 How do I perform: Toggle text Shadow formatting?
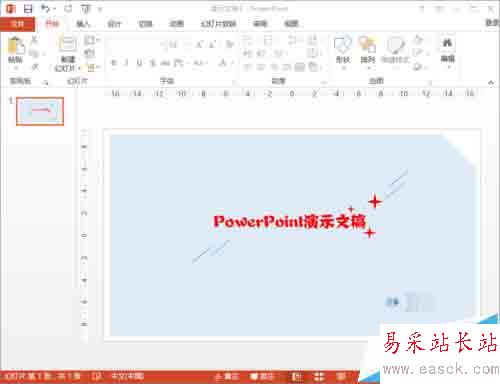152,62
